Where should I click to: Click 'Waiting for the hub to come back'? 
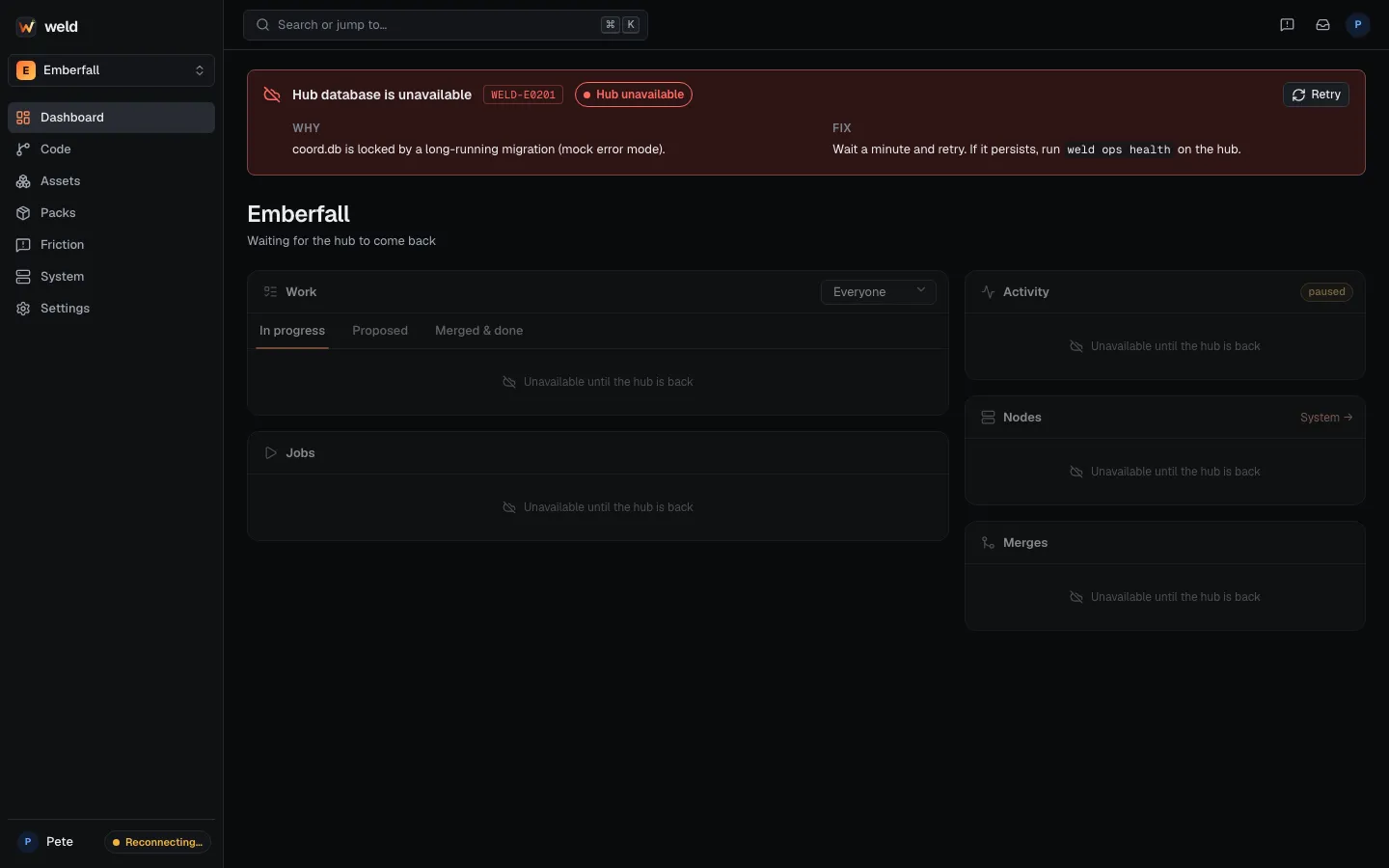pos(341,241)
